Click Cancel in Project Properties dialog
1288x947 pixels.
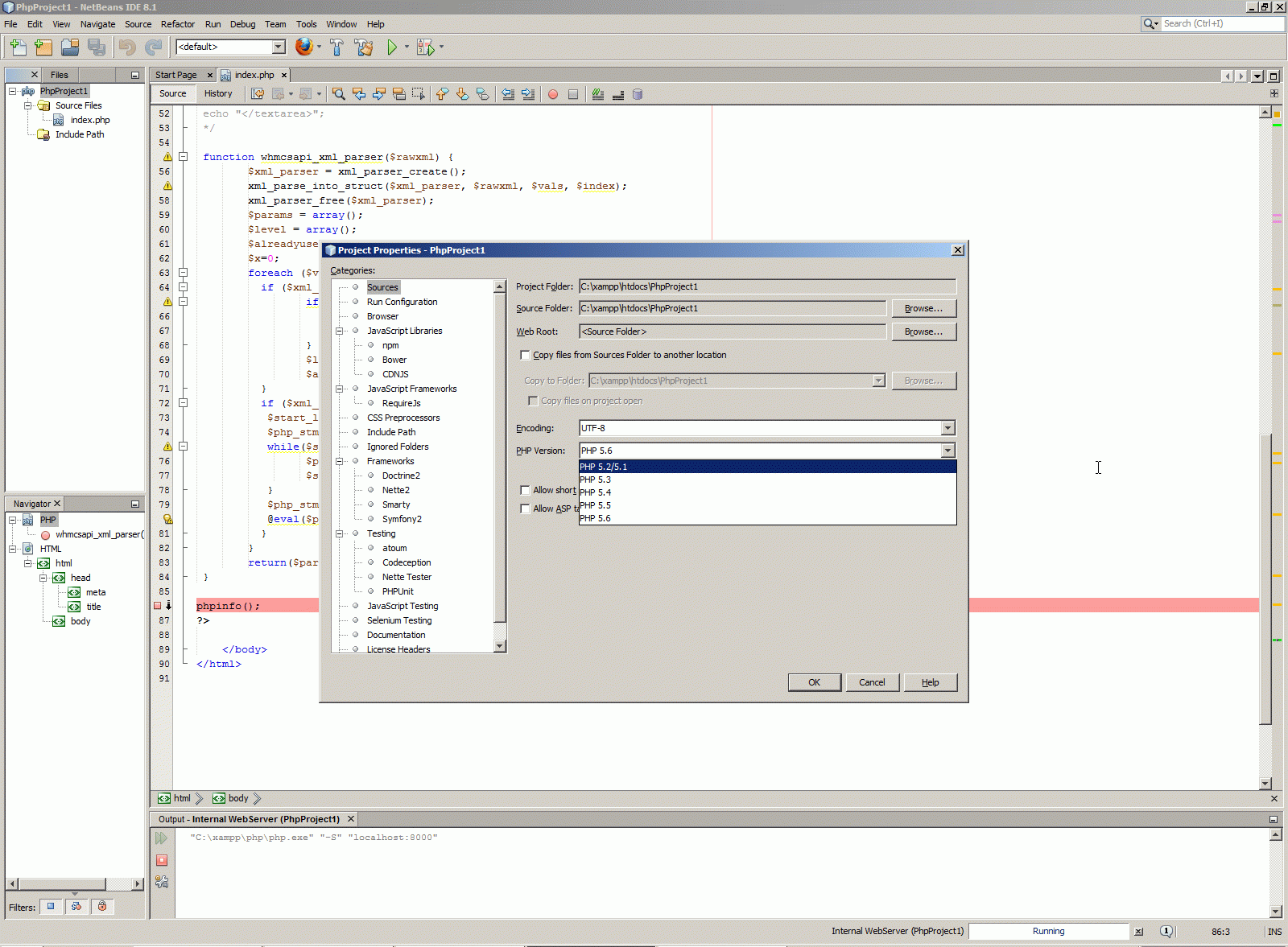(872, 682)
